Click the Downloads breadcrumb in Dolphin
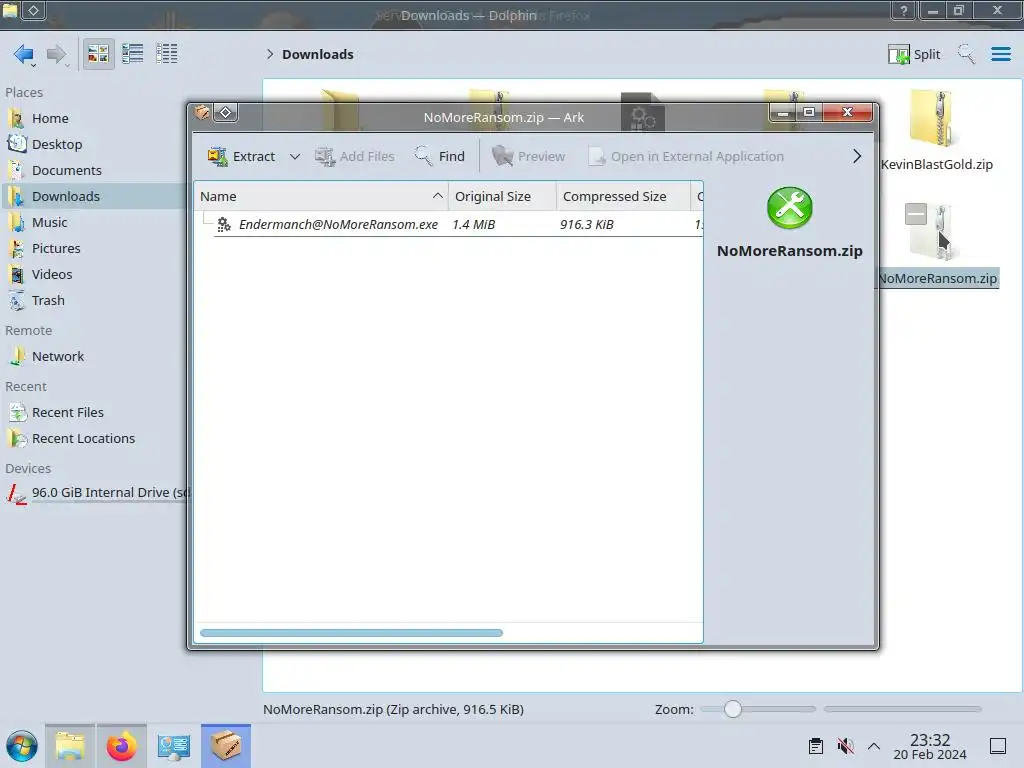Viewport: 1024px width, 768px height. 317,54
